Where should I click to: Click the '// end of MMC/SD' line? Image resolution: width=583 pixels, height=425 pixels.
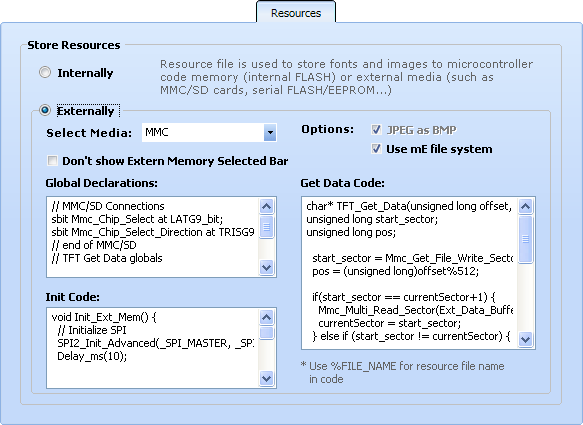coord(94,245)
